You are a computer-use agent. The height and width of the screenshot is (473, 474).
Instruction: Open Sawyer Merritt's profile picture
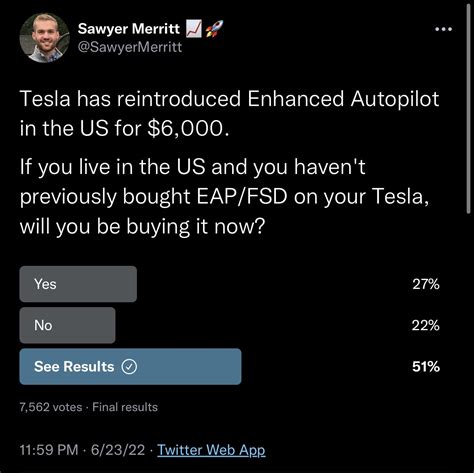(x=44, y=38)
